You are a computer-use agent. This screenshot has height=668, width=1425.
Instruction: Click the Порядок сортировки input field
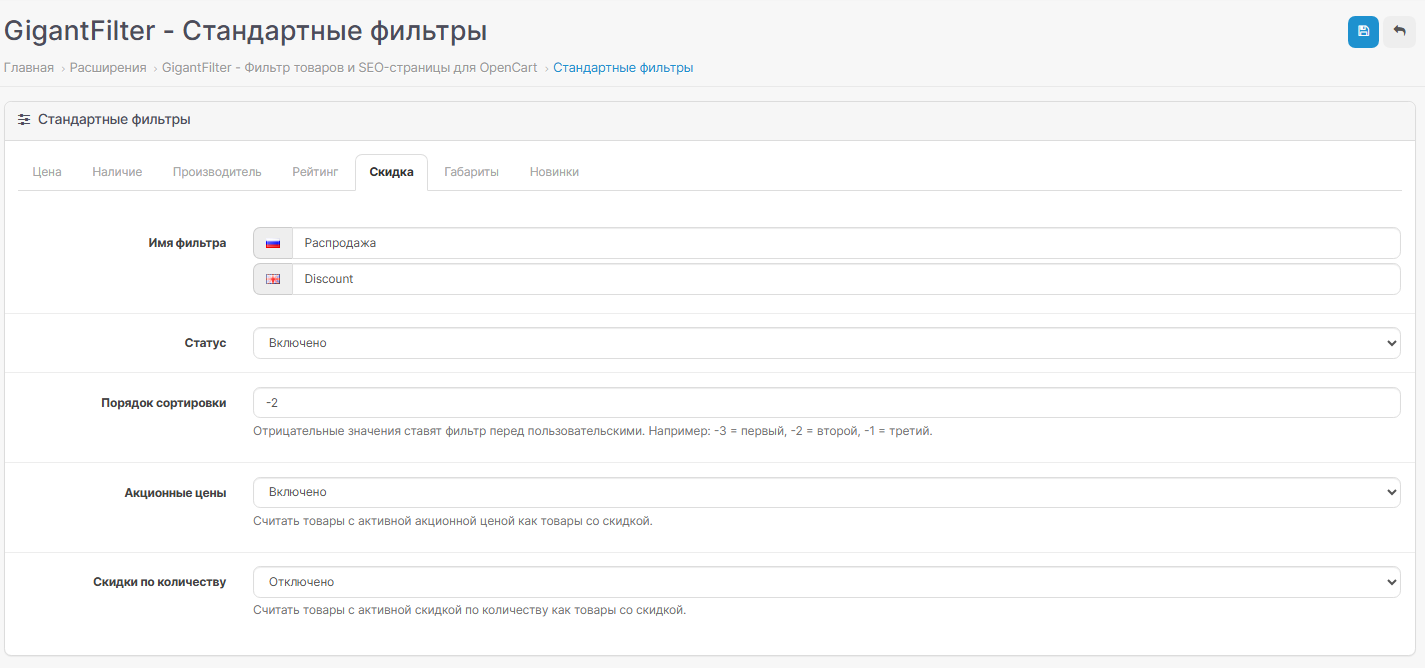point(827,402)
